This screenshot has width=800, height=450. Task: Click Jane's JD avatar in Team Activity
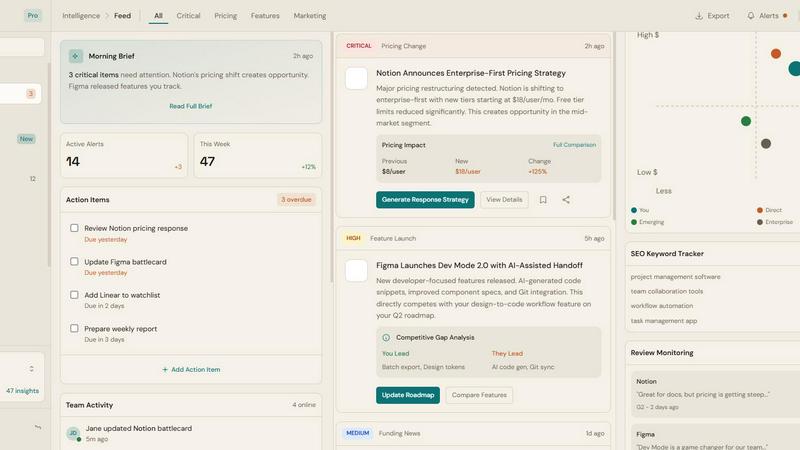pos(73,433)
